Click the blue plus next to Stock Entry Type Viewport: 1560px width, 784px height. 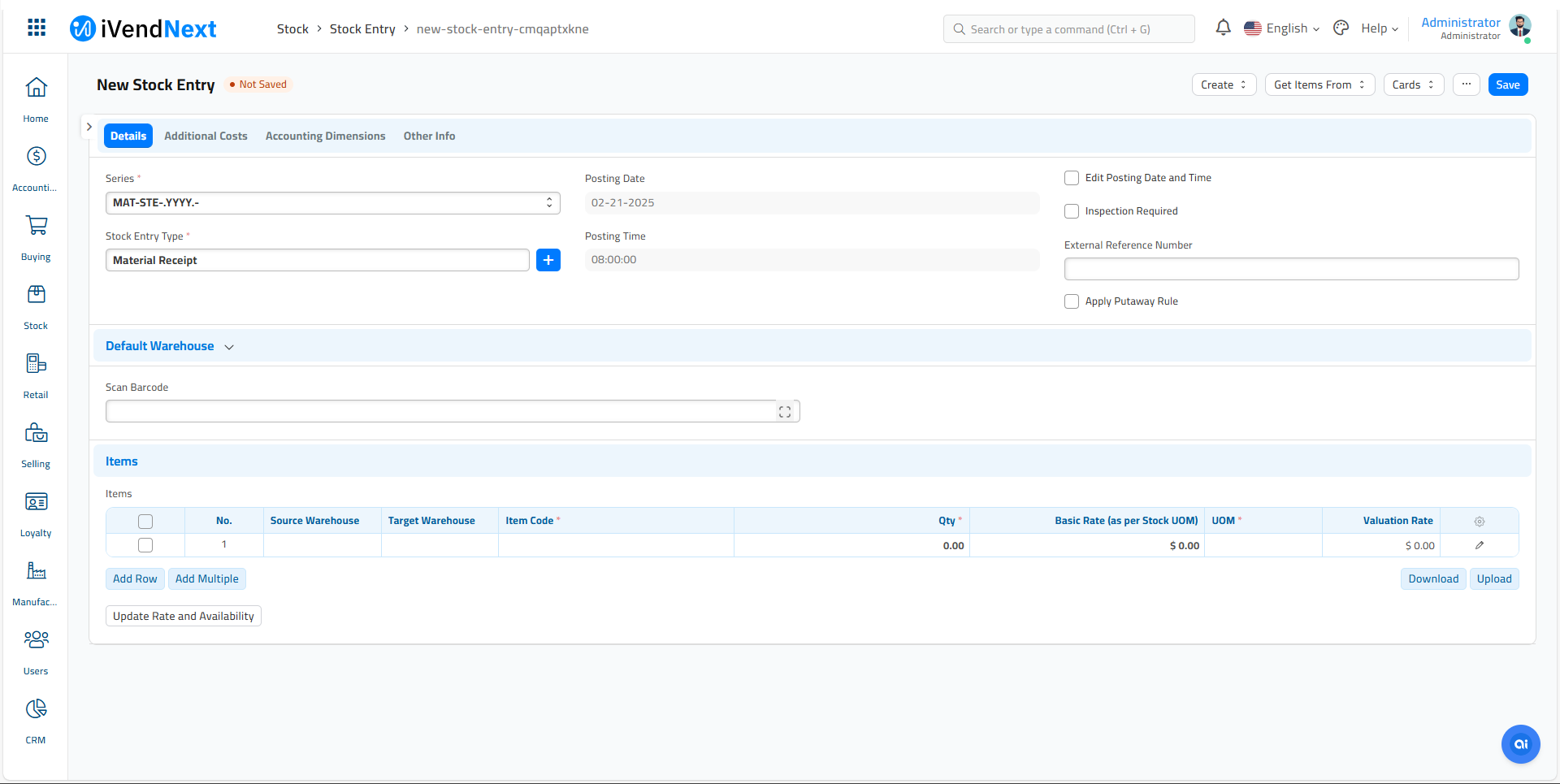548,260
